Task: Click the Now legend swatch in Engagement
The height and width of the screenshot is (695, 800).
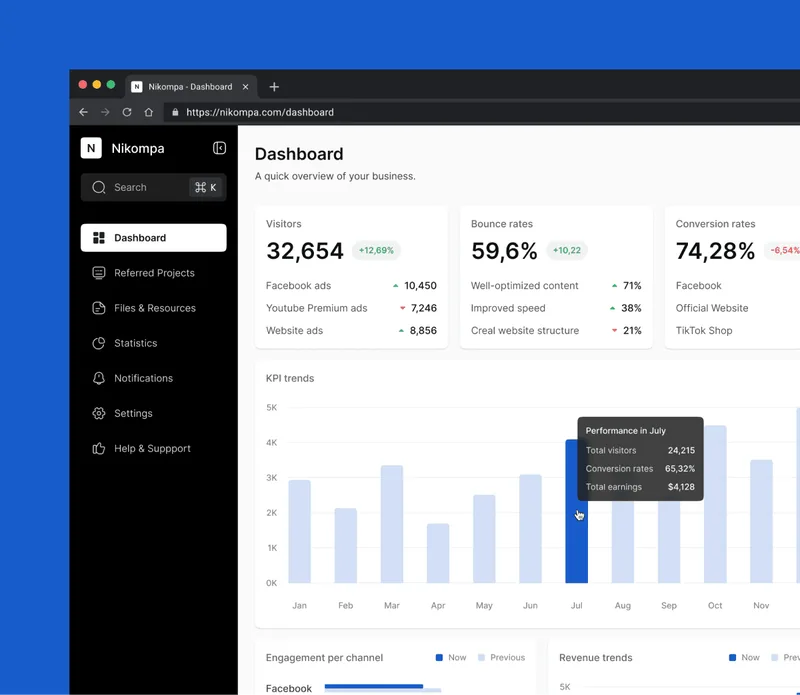Action: point(439,658)
